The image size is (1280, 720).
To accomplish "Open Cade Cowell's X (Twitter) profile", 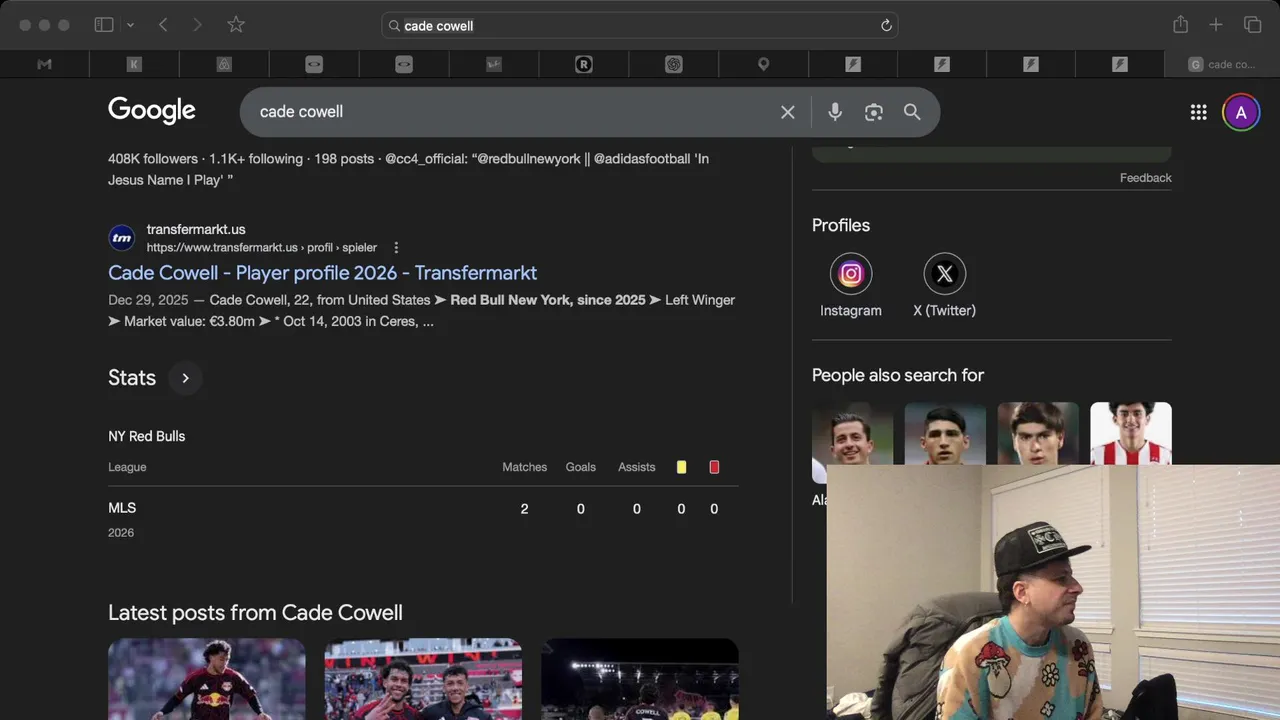I will [x=944, y=285].
